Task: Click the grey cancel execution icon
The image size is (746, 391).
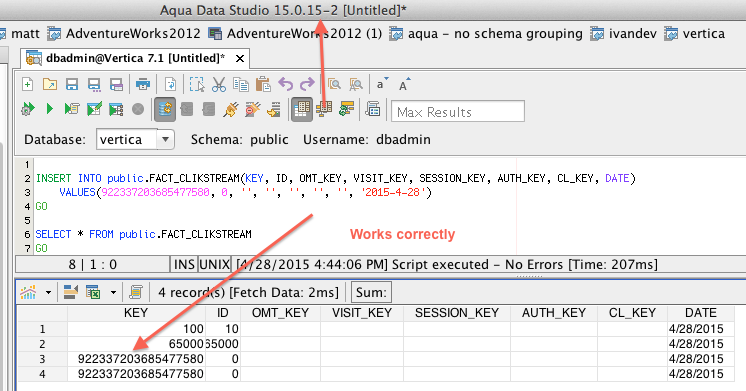Action: (x=138, y=109)
